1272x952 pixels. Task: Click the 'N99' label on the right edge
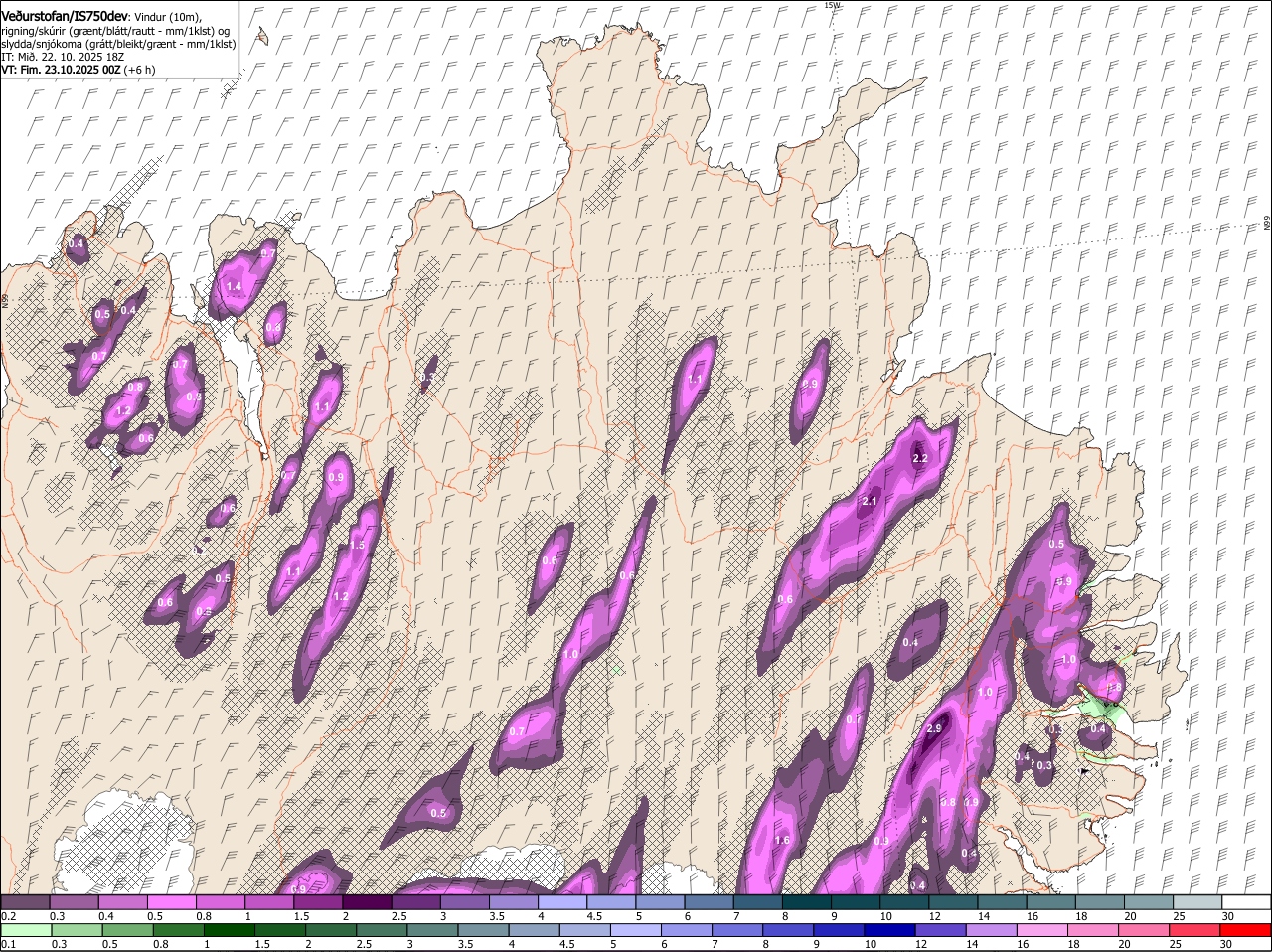(x=1267, y=224)
